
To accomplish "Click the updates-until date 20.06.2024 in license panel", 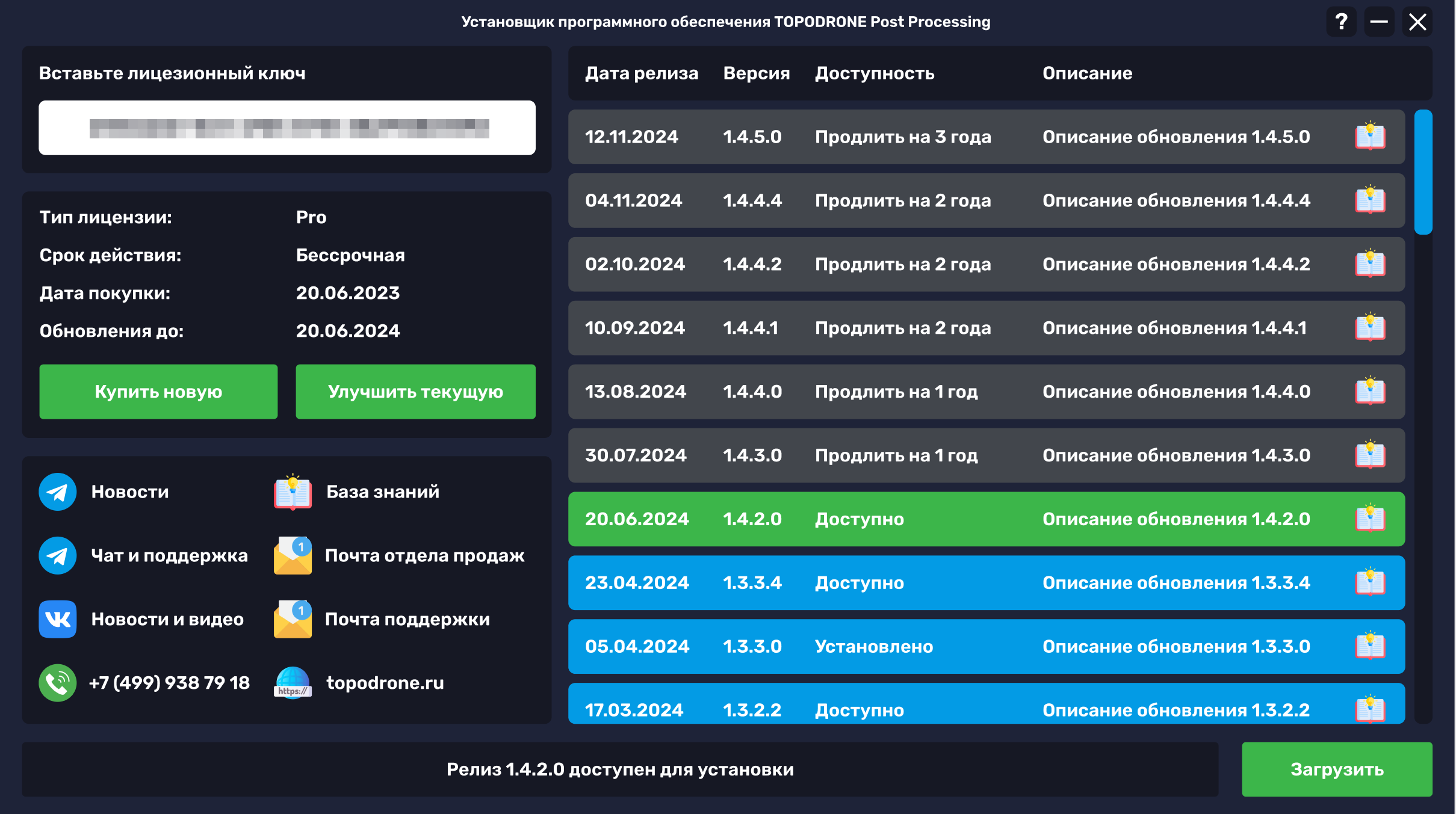I will tap(348, 331).
